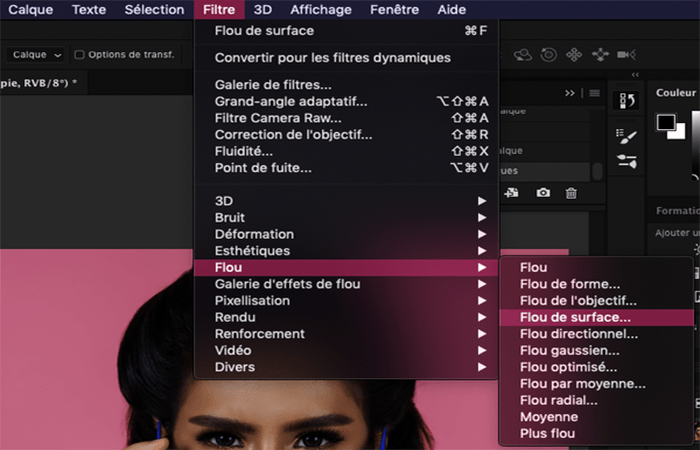Close the open Filtre menu
The image size is (700, 450).
(219, 9)
